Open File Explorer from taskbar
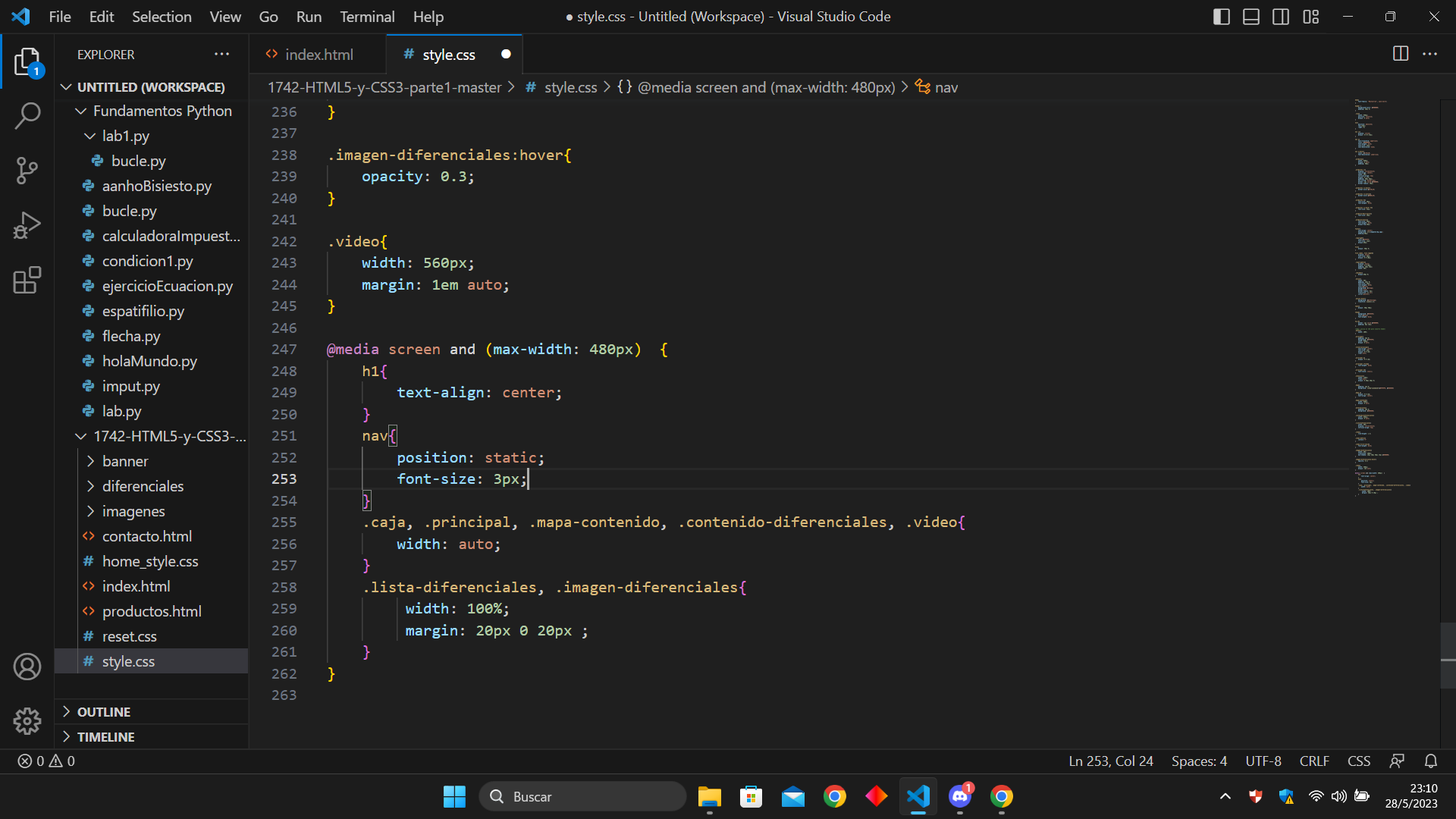 (x=709, y=796)
